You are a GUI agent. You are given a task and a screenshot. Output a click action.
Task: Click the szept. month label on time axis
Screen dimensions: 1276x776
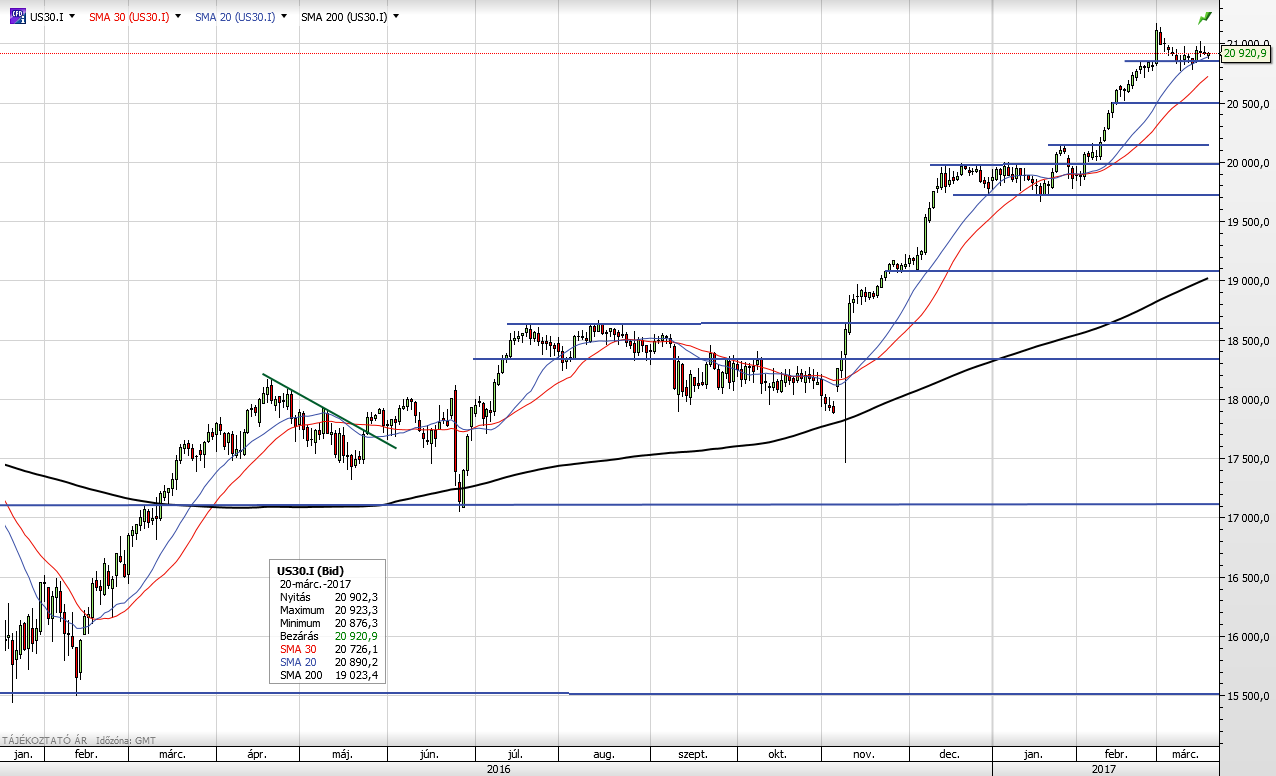tap(691, 755)
